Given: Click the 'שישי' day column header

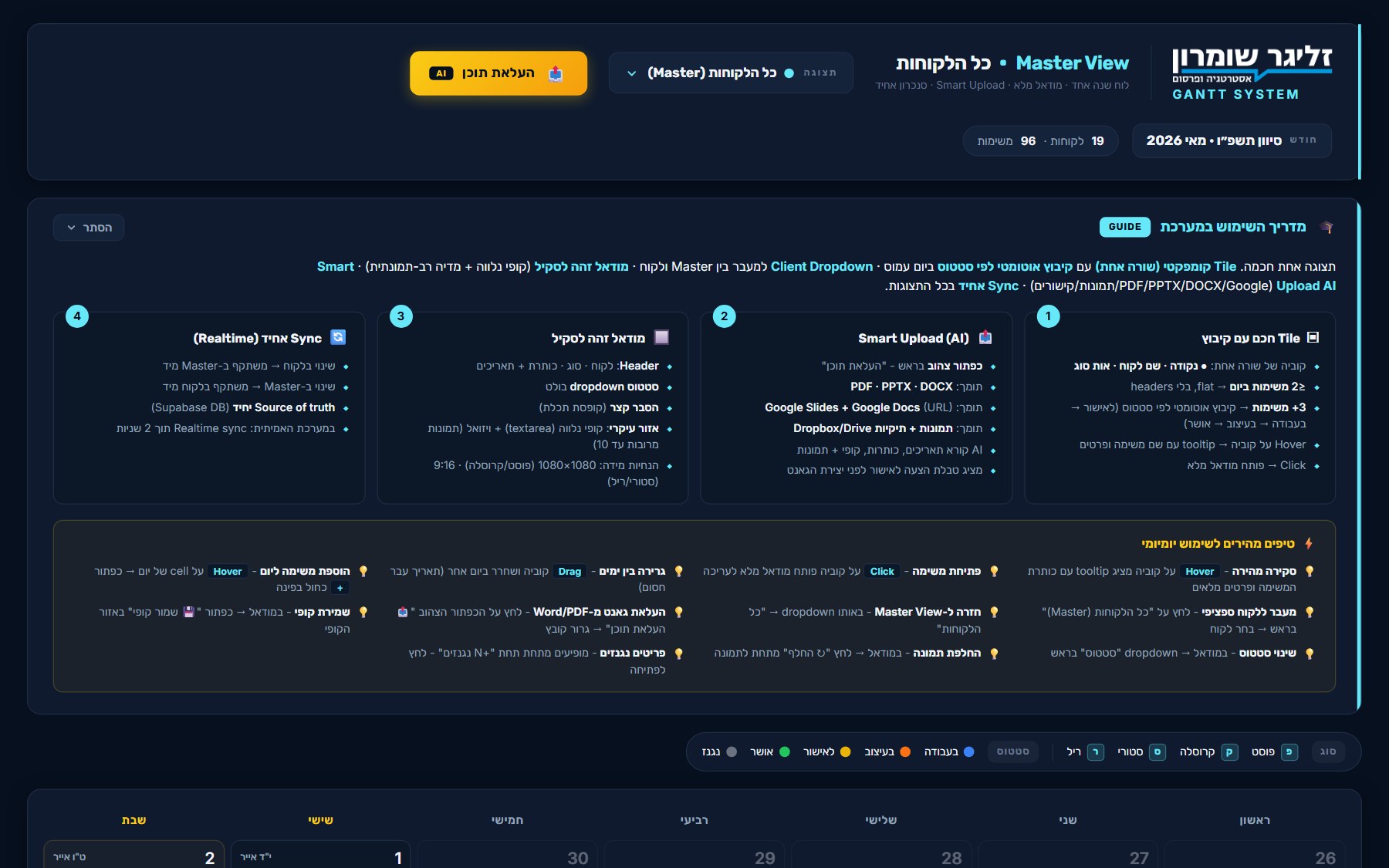Looking at the screenshot, I should pyautogui.click(x=320, y=820).
